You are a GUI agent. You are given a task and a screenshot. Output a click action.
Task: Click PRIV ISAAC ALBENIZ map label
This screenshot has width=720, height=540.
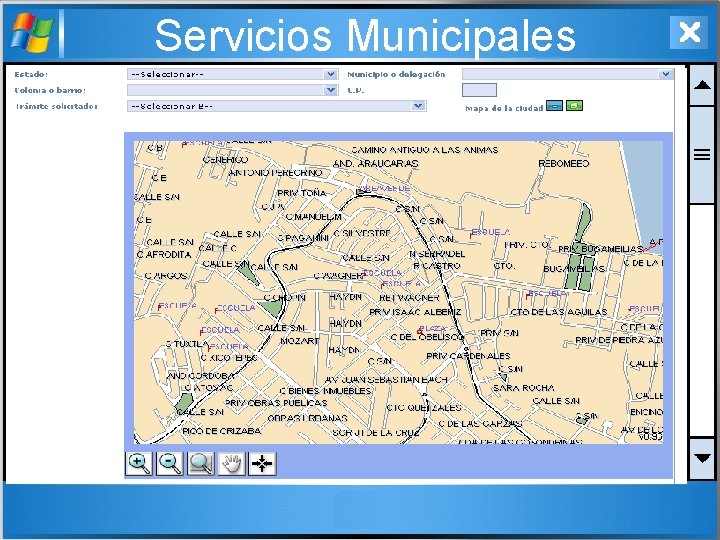click(x=415, y=312)
